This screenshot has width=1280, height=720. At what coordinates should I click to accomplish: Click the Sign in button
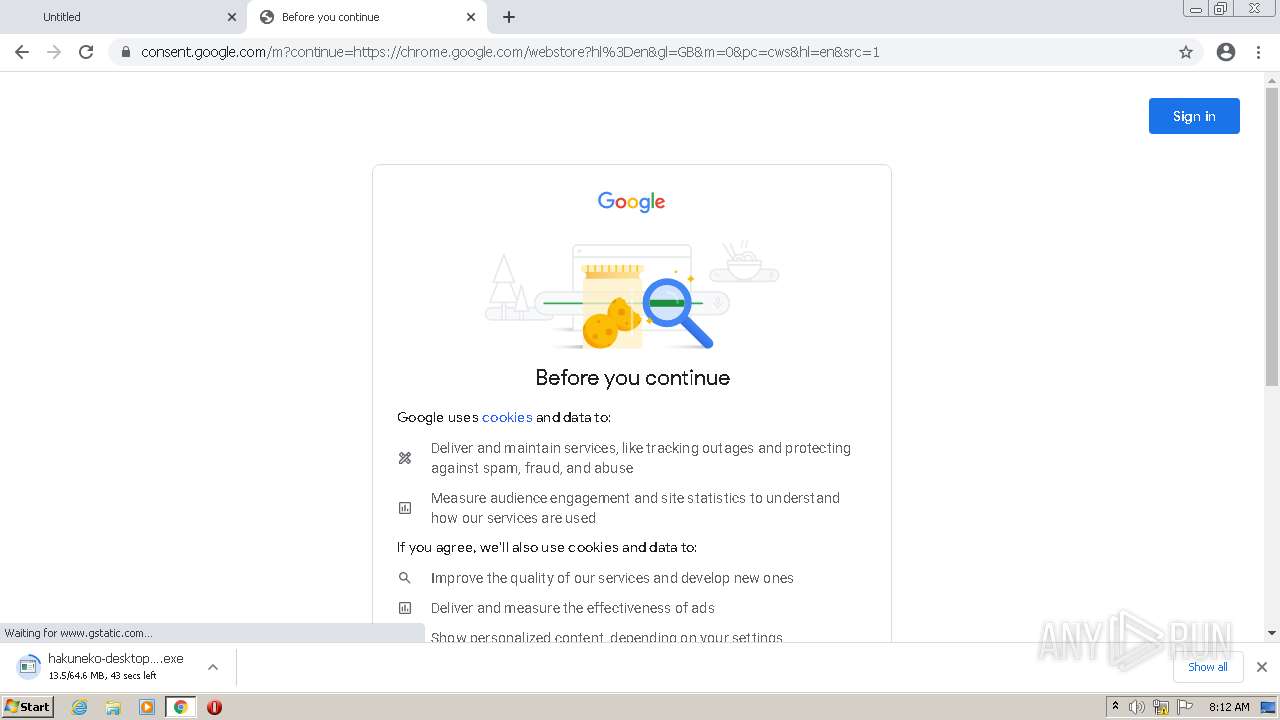(x=1194, y=116)
